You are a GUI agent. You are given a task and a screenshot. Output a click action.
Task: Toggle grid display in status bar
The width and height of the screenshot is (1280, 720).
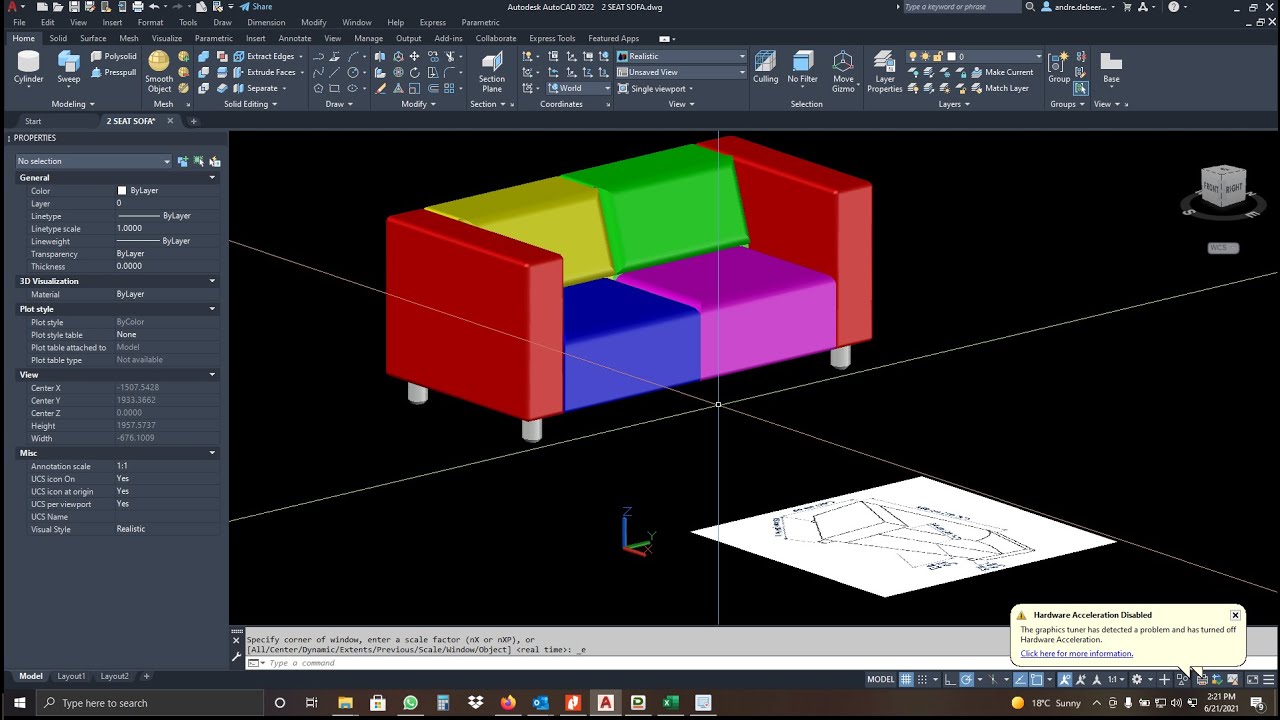click(906, 679)
